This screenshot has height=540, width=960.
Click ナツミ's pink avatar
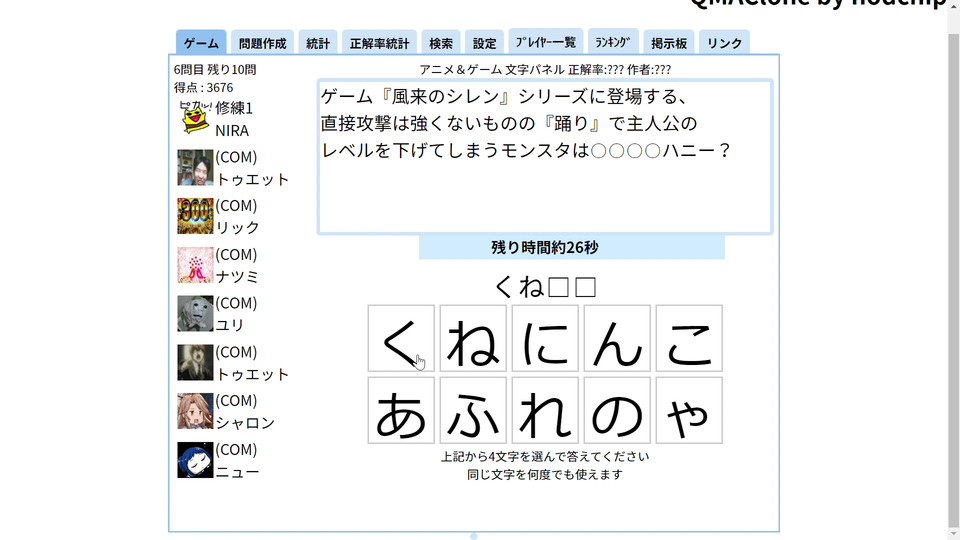[x=195, y=264]
